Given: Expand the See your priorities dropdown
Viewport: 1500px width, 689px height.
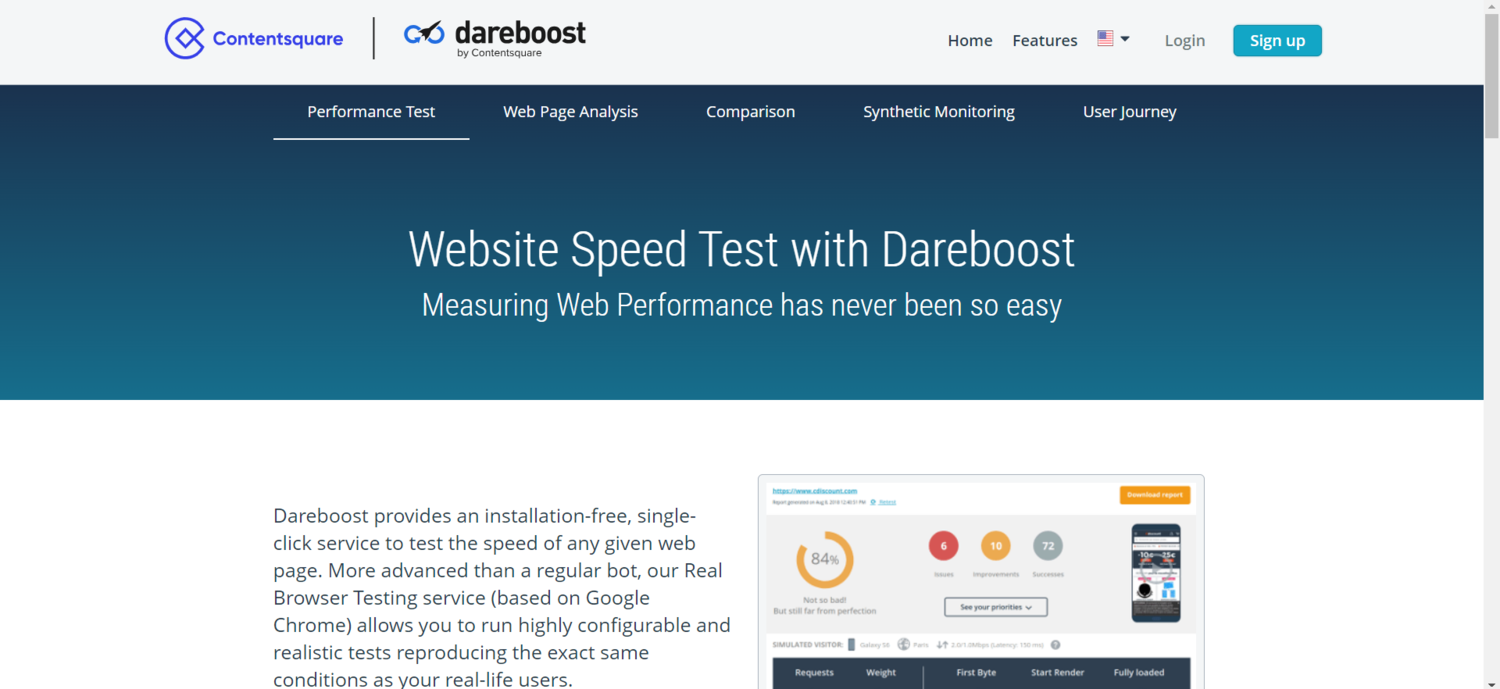Looking at the screenshot, I should tap(996, 607).
